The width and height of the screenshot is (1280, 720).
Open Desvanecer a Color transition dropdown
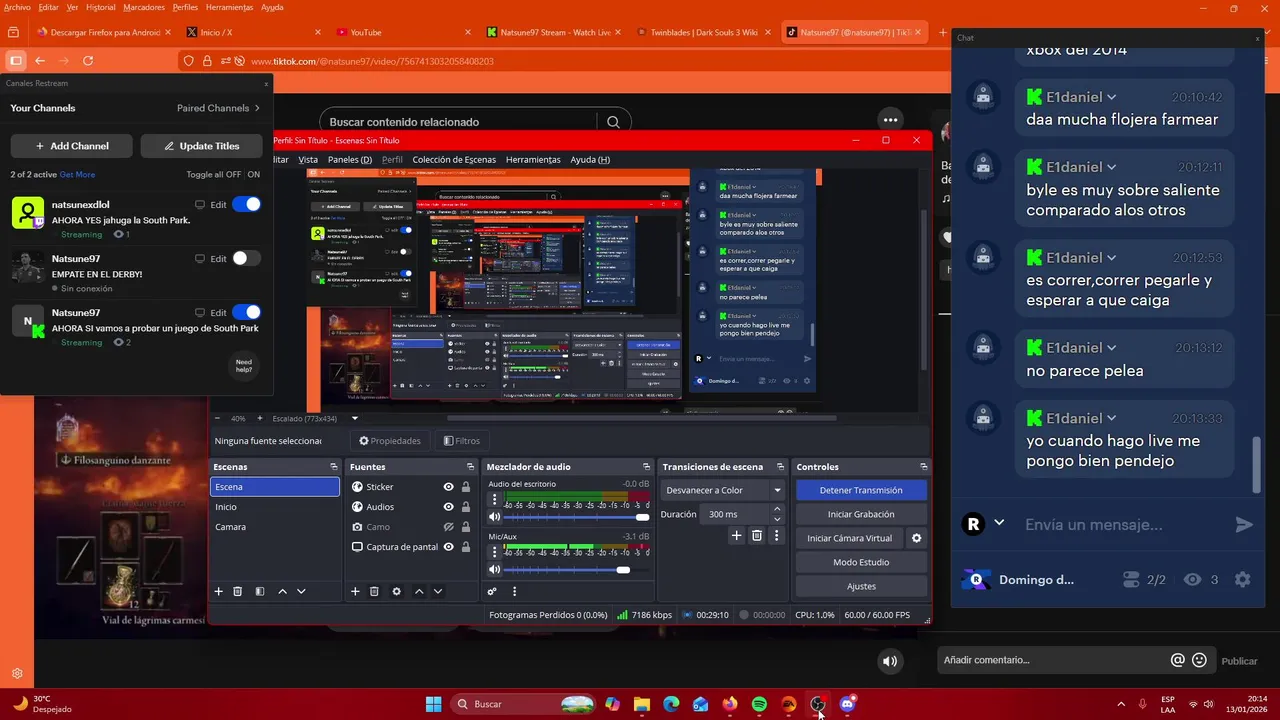(x=724, y=490)
